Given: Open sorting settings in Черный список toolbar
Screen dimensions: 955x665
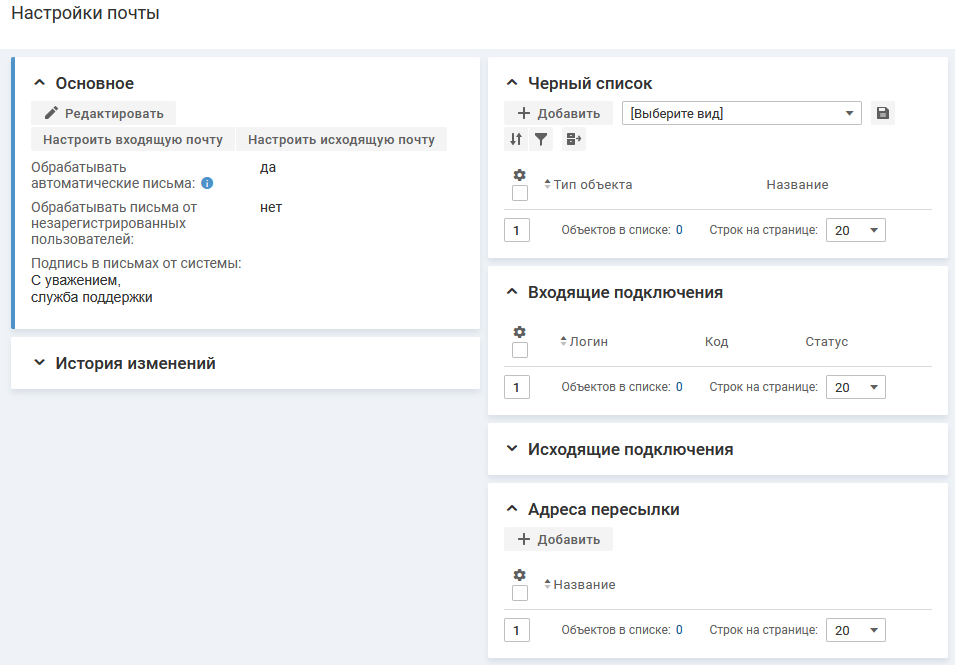Looking at the screenshot, I should (x=516, y=140).
